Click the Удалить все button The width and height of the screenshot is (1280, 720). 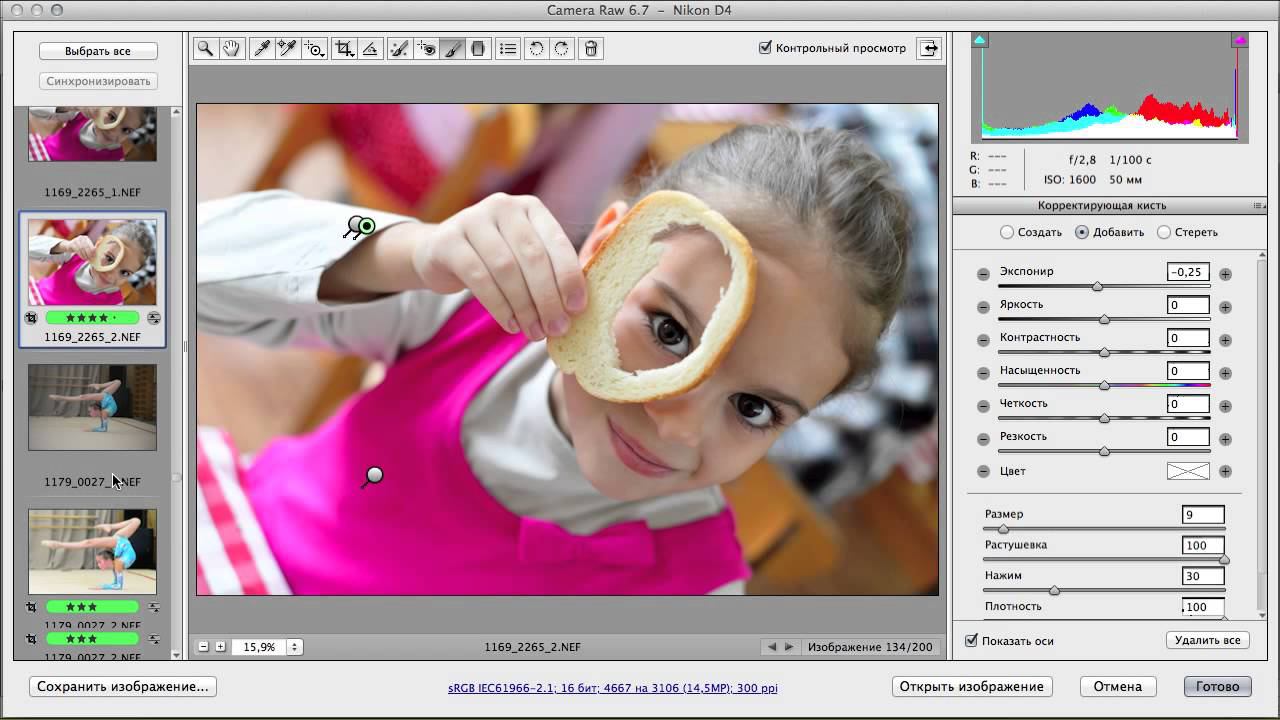[x=1208, y=640]
